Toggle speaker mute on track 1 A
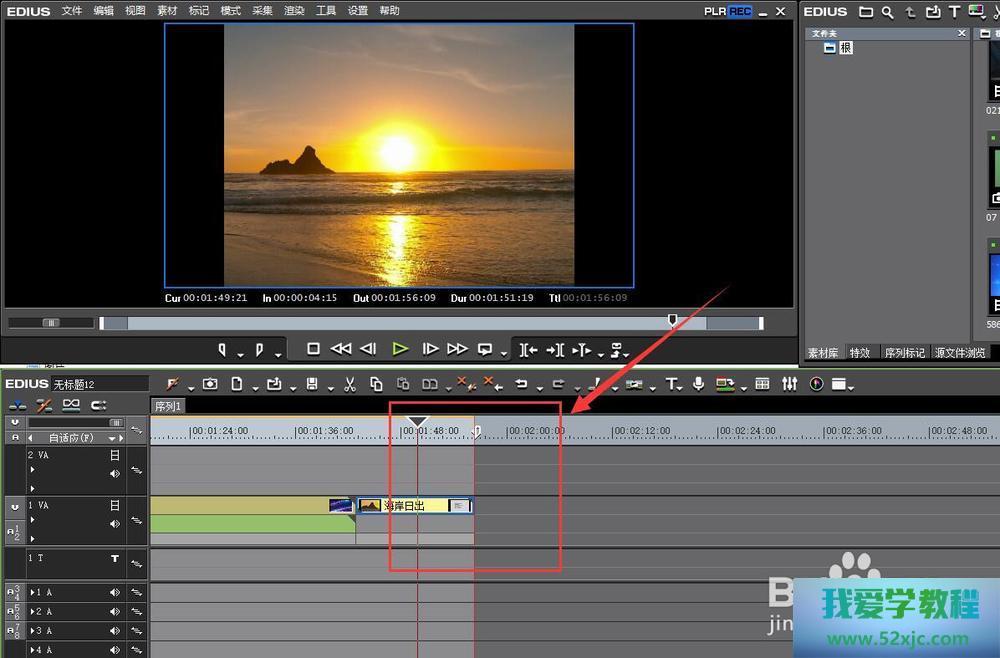Image resolution: width=1000 pixels, height=658 pixels. tap(115, 593)
